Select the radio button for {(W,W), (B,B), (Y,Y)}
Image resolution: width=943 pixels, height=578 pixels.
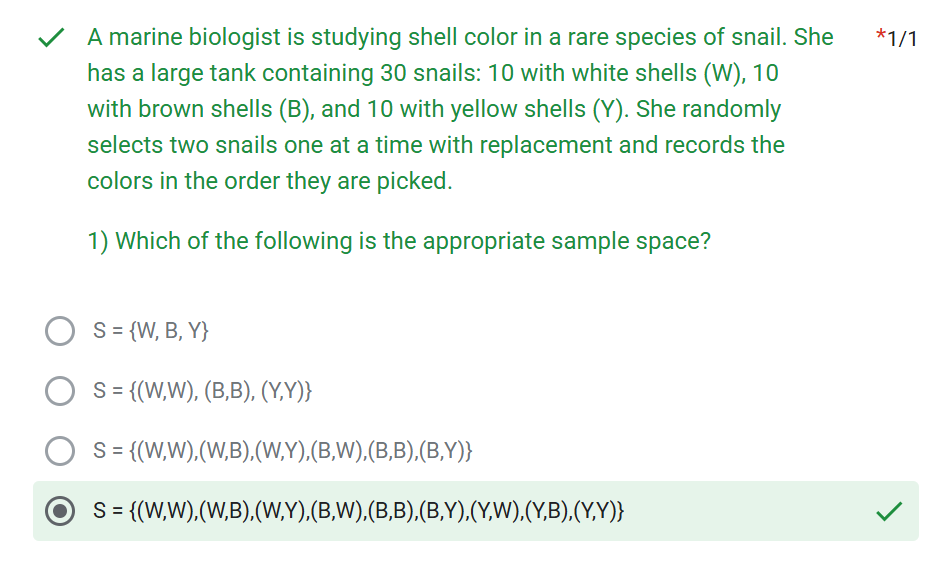click(60, 391)
